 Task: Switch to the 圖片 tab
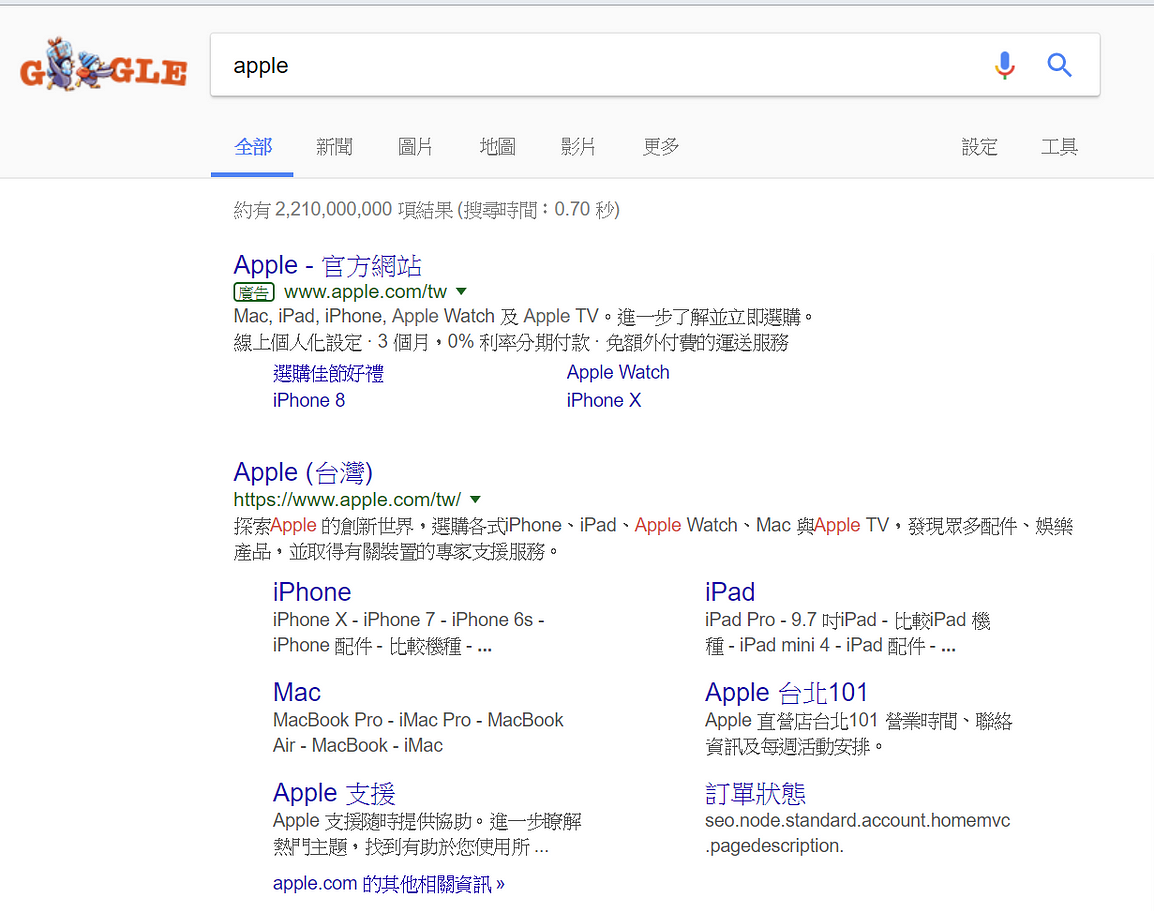(415, 147)
